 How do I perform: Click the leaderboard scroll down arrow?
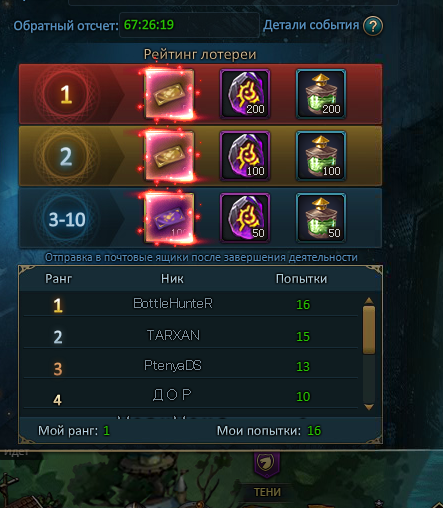(369, 407)
